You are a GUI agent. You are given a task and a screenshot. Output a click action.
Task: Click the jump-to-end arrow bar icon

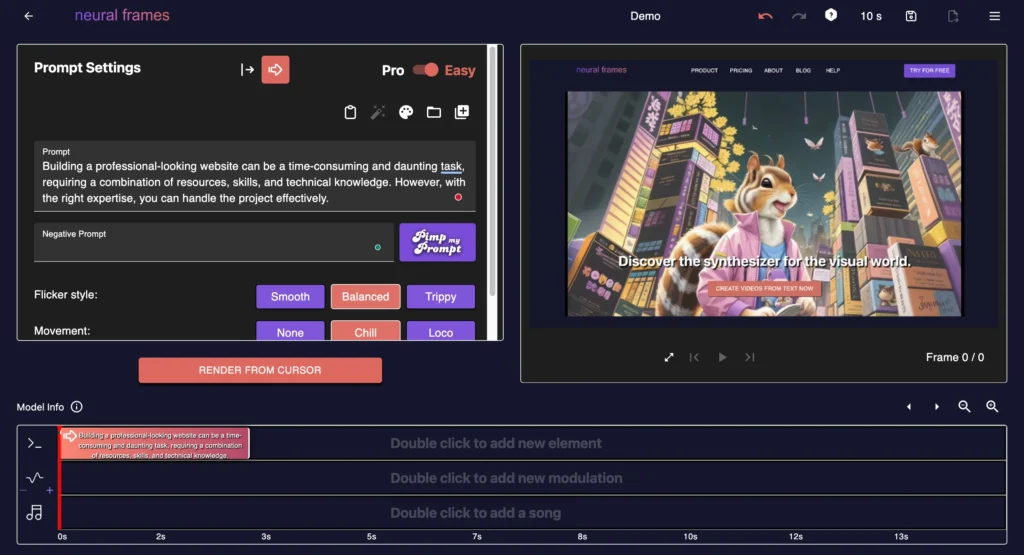tap(247, 69)
